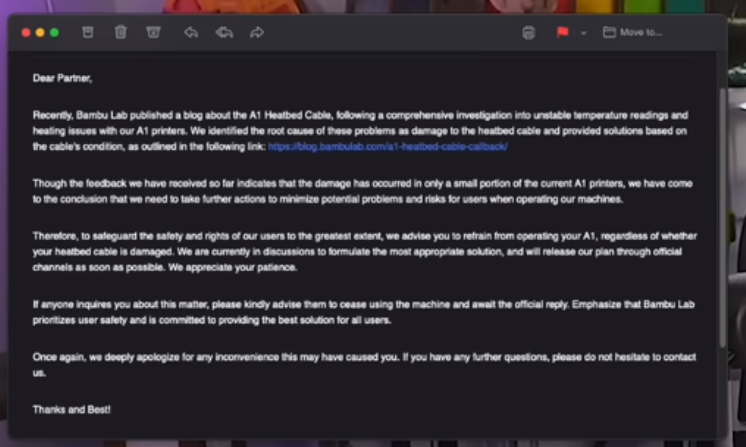The width and height of the screenshot is (746, 447).
Task: Open the flag color dropdown arrow
Action: [584, 33]
